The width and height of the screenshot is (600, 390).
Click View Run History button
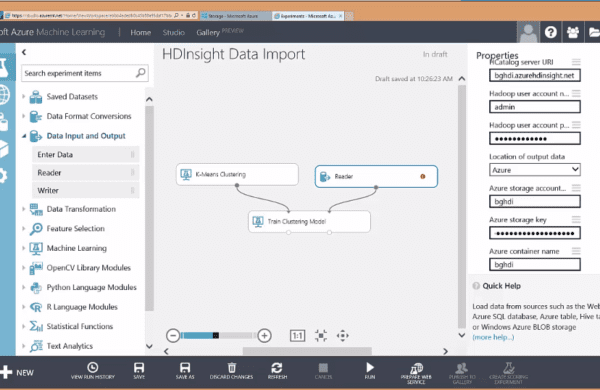coord(93,371)
